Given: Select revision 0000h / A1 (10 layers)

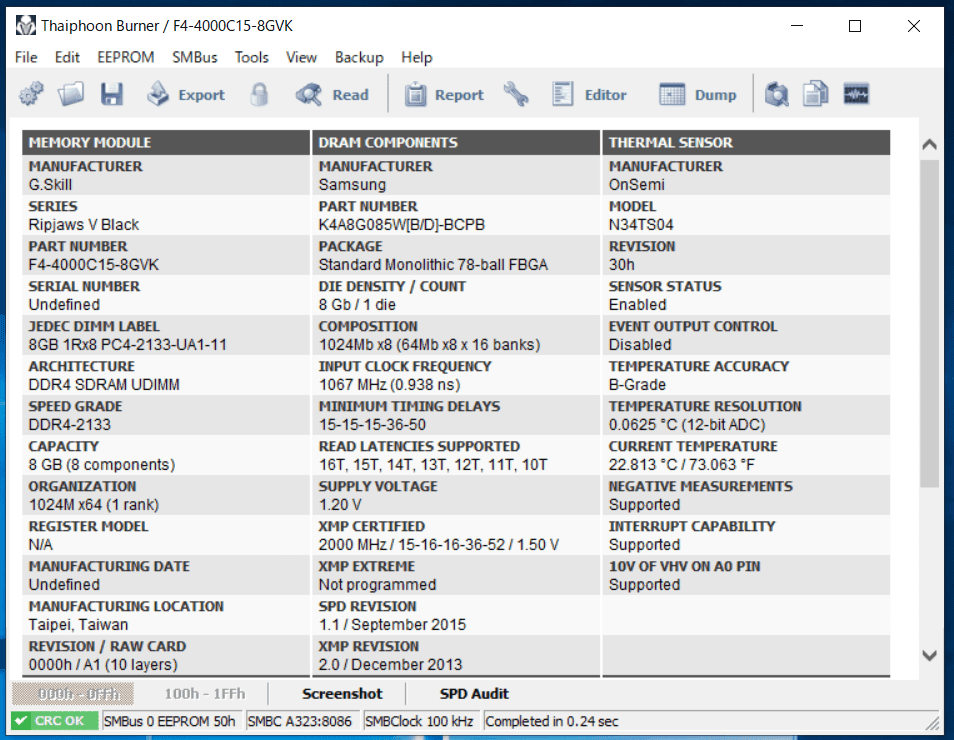Looking at the screenshot, I should coord(103,665).
